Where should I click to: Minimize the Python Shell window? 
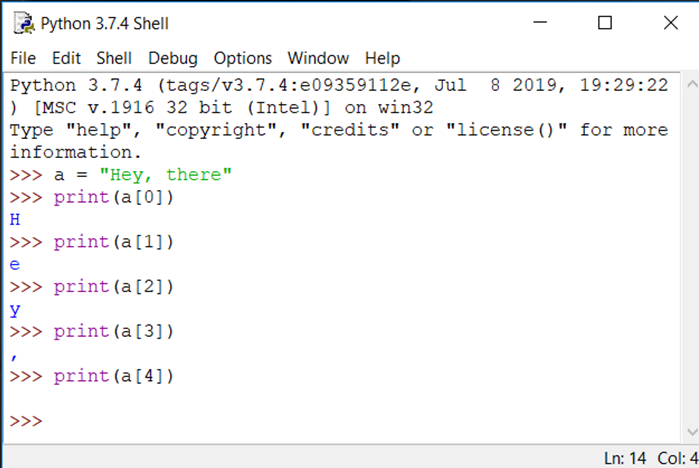click(x=540, y=22)
